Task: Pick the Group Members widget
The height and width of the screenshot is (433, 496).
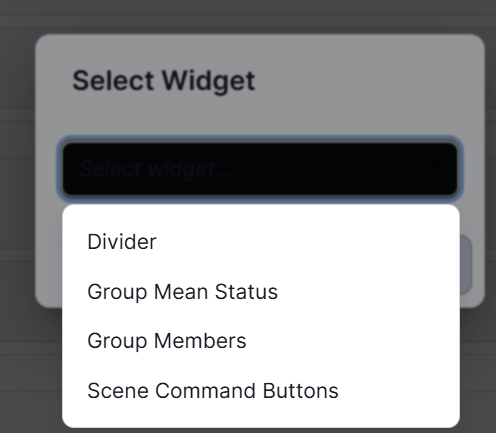Action: point(261,341)
